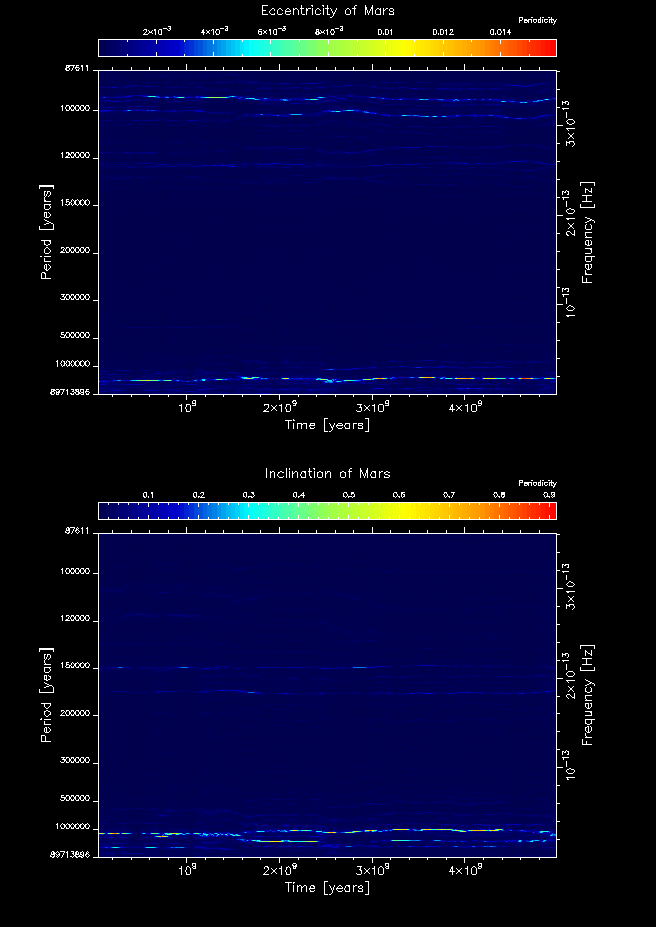Click red end of eccentricity colorbar

(548, 48)
